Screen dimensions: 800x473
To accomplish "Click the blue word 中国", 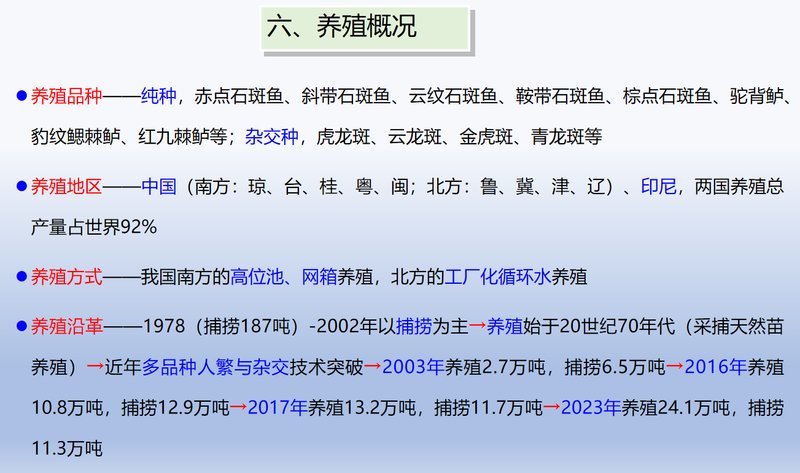I will 159,187.
